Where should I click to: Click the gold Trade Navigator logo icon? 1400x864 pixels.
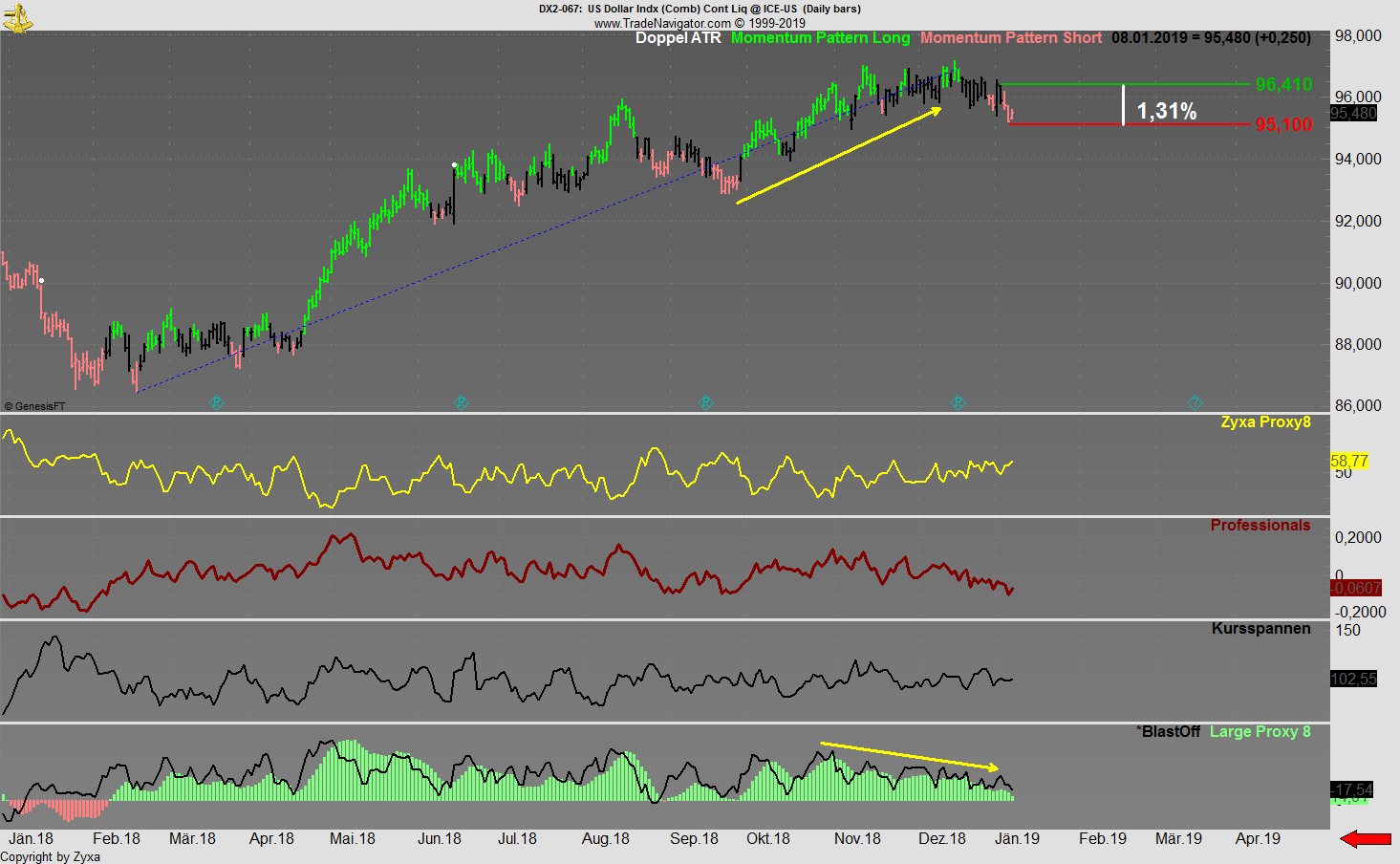coord(17,16)
